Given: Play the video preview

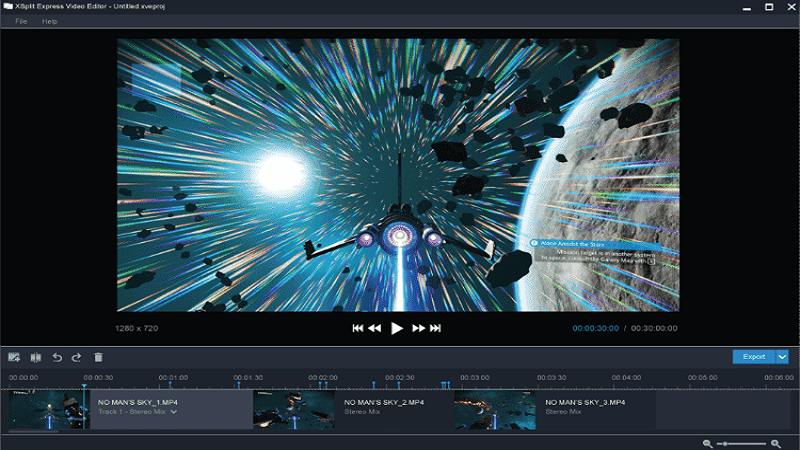Looking at the screenshot, I should [397, 328].
